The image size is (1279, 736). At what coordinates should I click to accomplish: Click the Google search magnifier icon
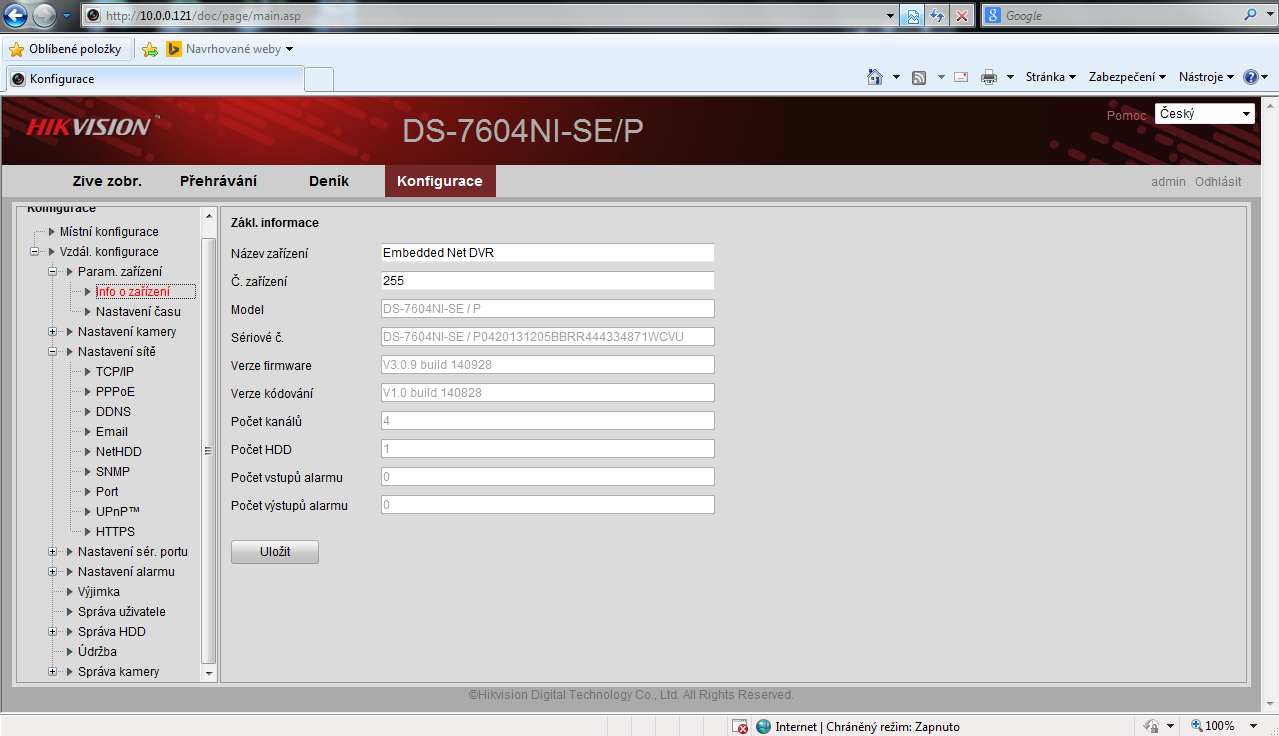tap(1251, 15)
